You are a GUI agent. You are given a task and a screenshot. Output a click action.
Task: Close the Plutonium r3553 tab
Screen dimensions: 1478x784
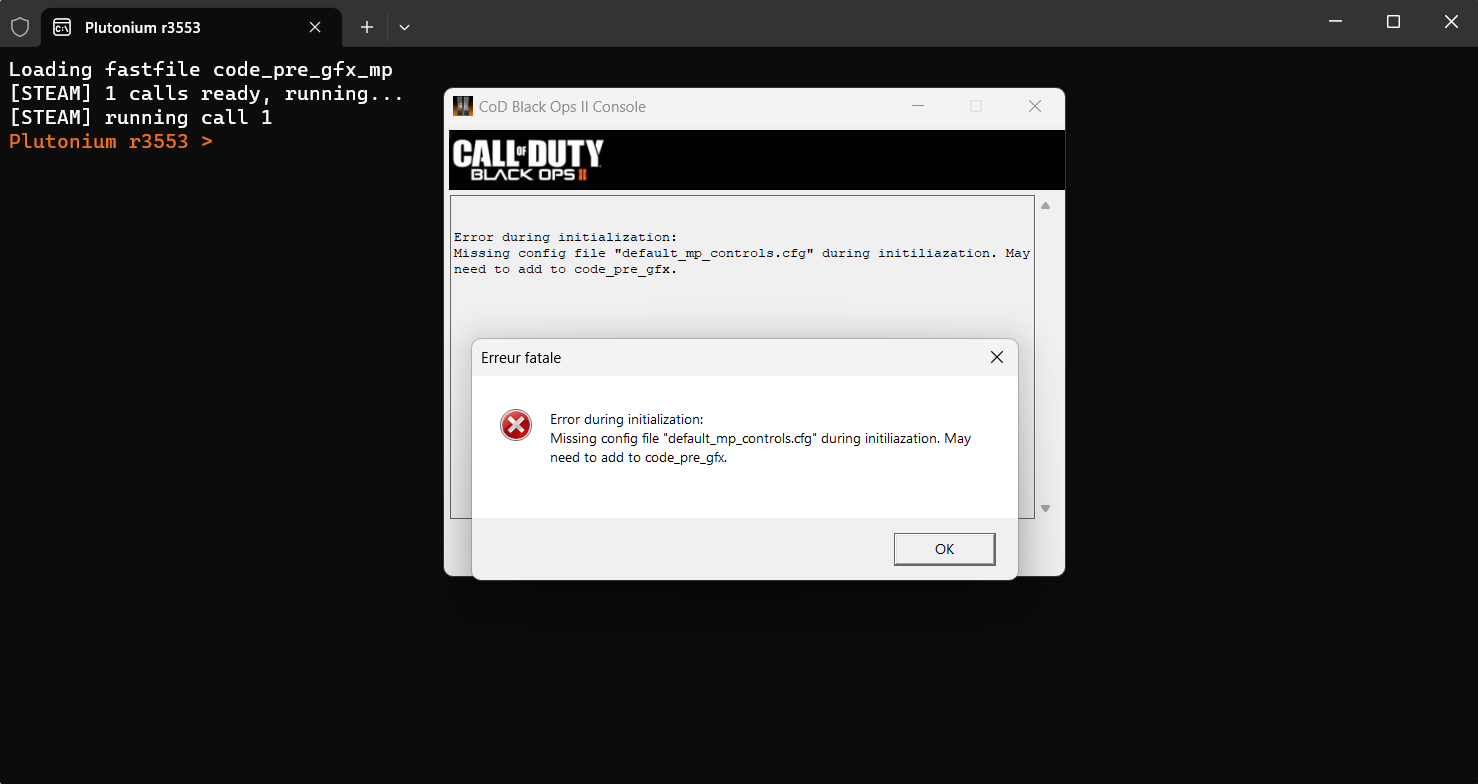point(315,27)
